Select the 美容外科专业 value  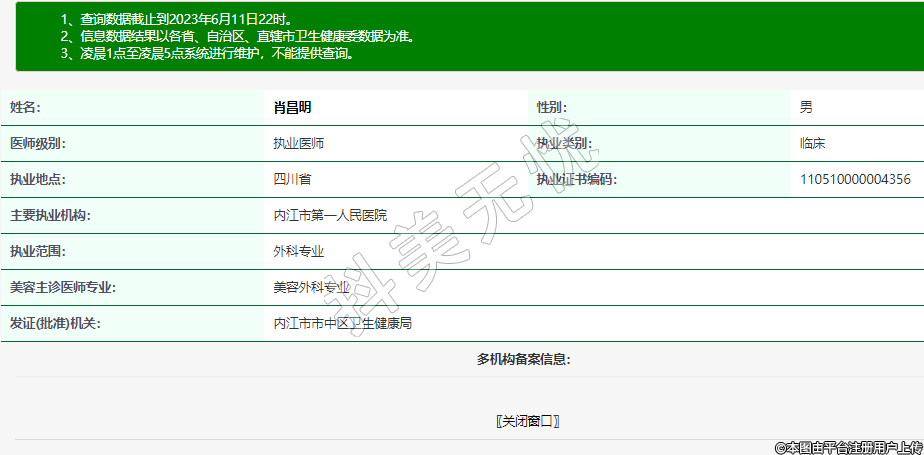coord(312,287)
